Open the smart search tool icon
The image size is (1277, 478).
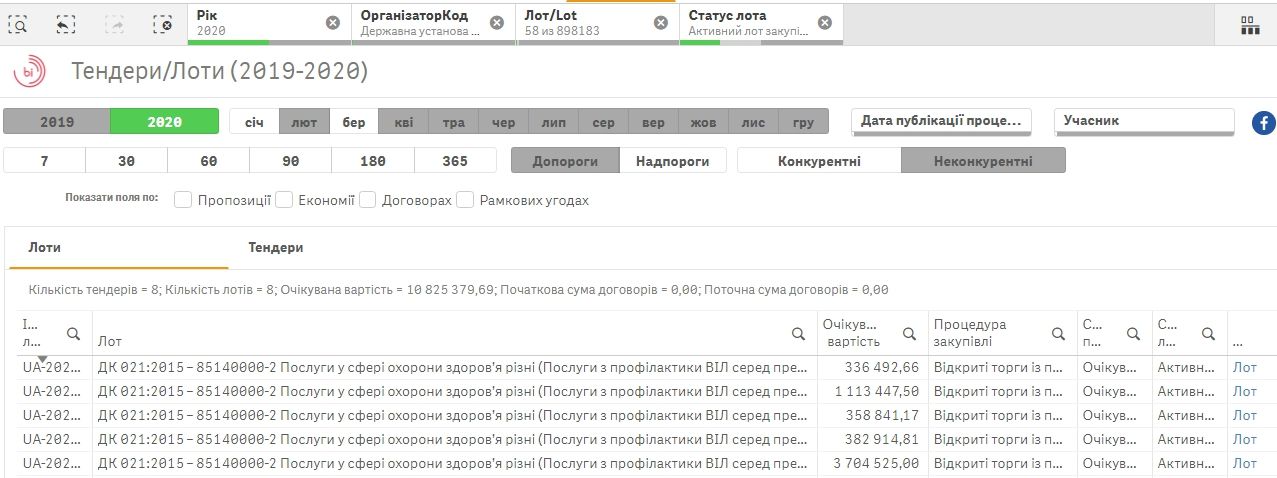coord(18,24)
